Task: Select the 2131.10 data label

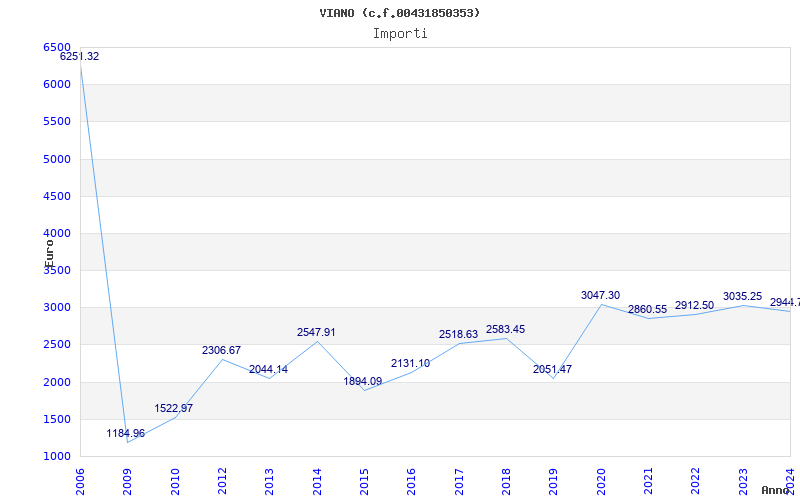Action: 411,364
